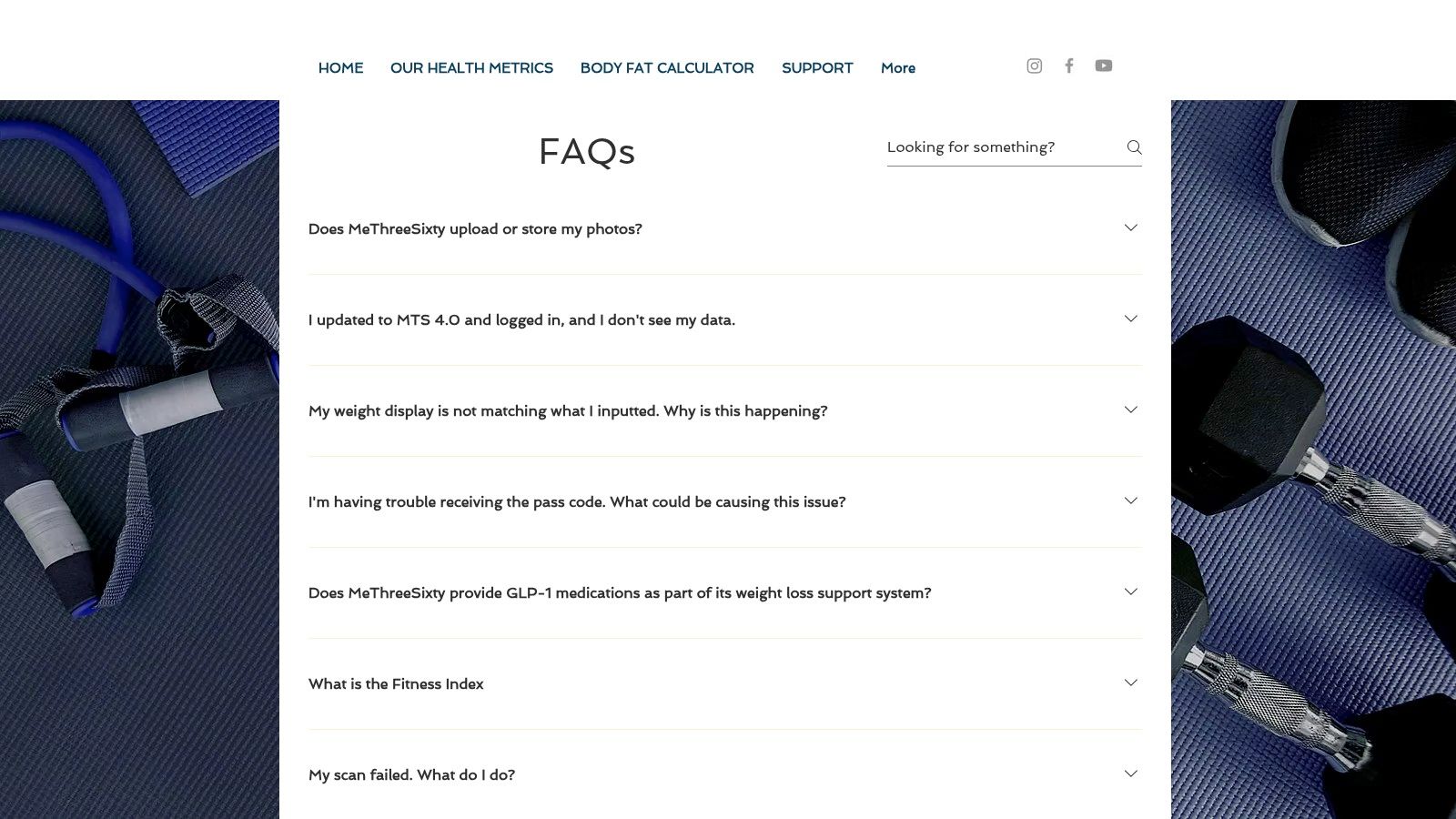Expand chevron for scan failed question

click(x=1130, y=773)
